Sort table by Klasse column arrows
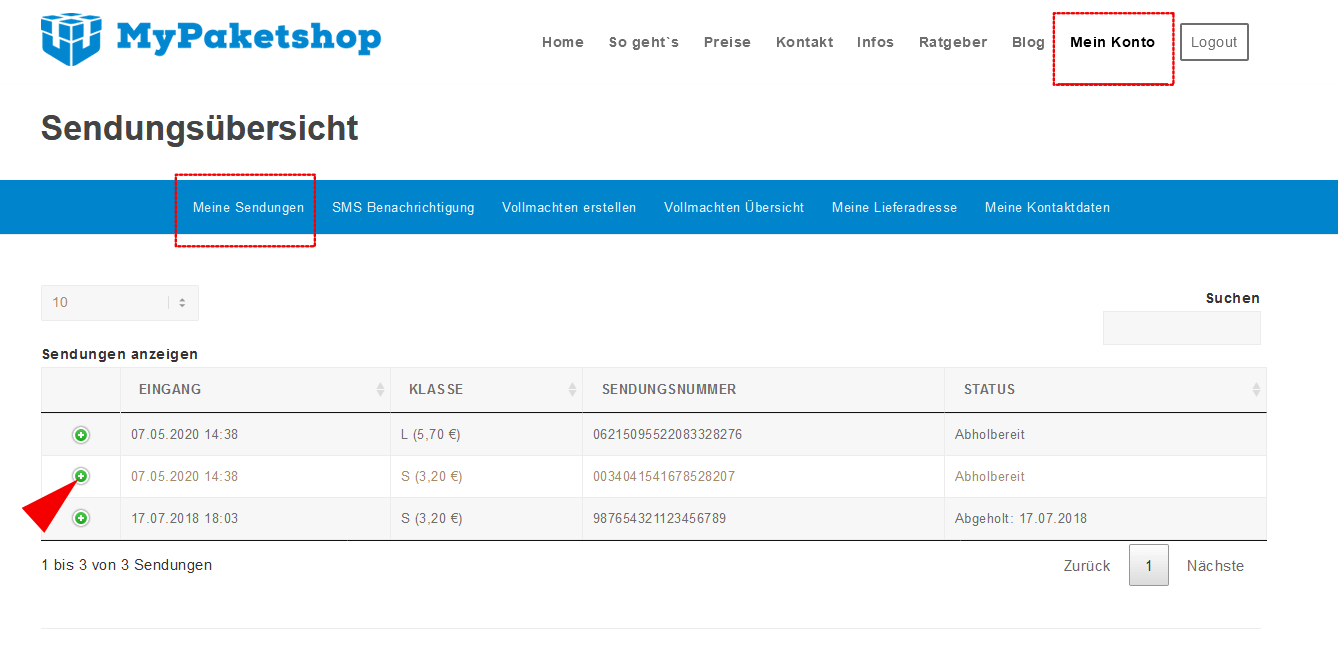Screen dimensions: 1338x652 tap(572, 390)
